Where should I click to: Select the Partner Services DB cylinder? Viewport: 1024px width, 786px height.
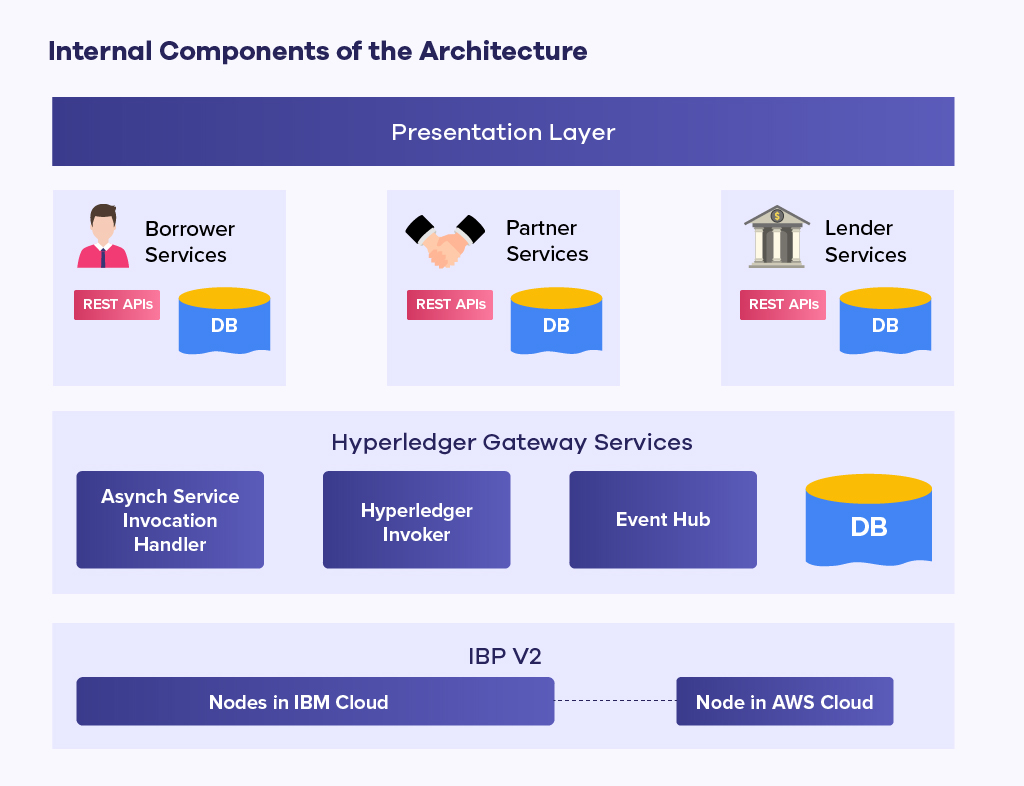click(x=556, y=321)
